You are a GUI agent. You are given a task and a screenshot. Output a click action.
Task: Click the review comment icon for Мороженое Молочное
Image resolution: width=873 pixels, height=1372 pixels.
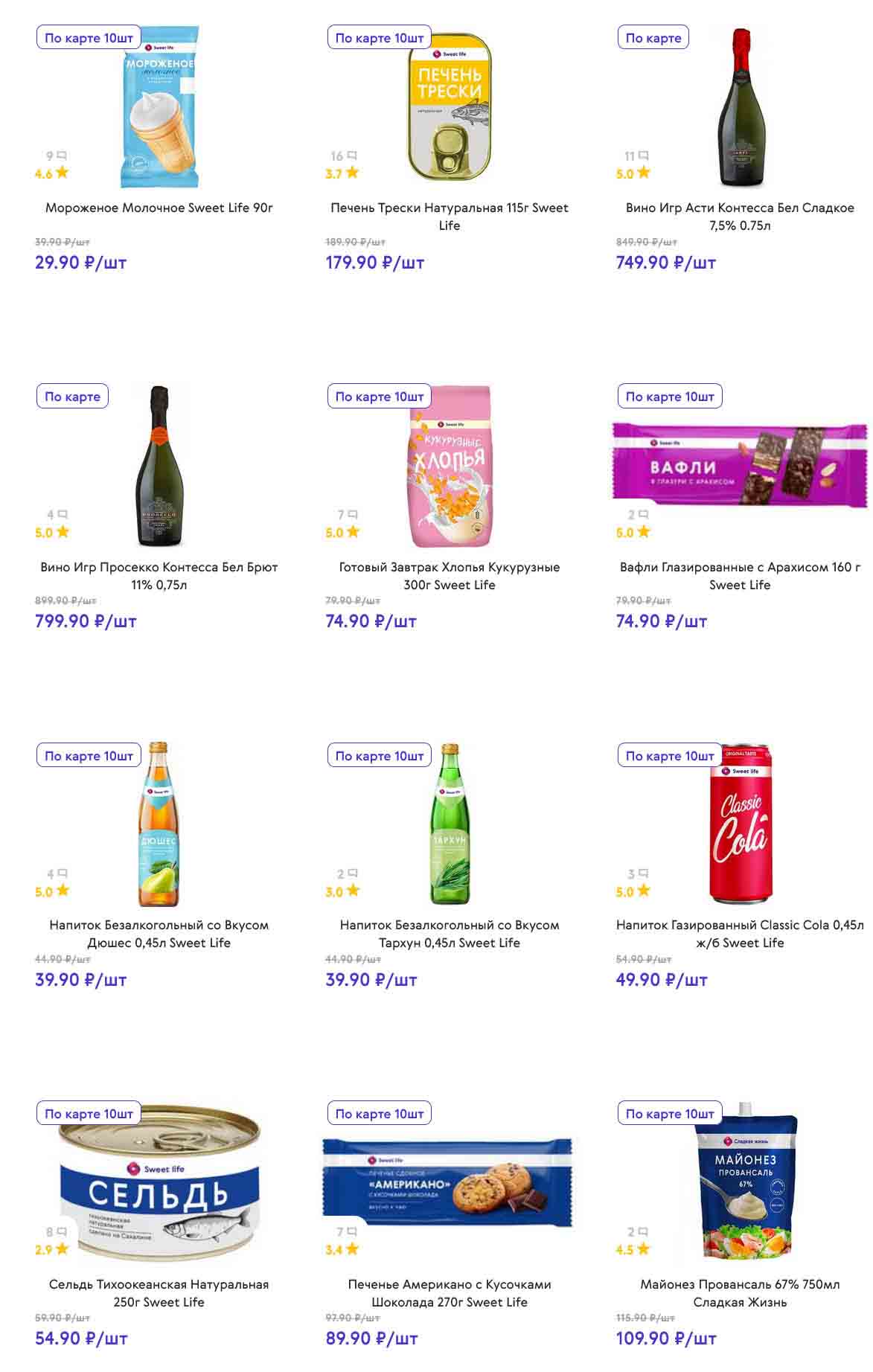[62, 156]
